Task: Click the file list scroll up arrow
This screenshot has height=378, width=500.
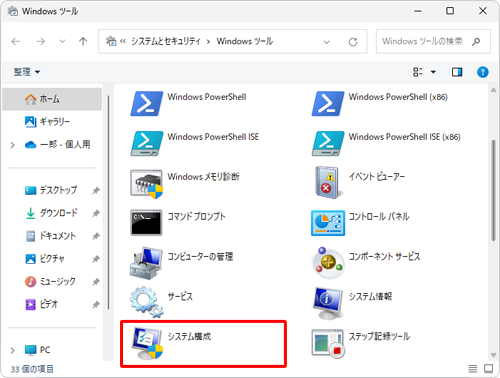Action: tap(493, 90)
